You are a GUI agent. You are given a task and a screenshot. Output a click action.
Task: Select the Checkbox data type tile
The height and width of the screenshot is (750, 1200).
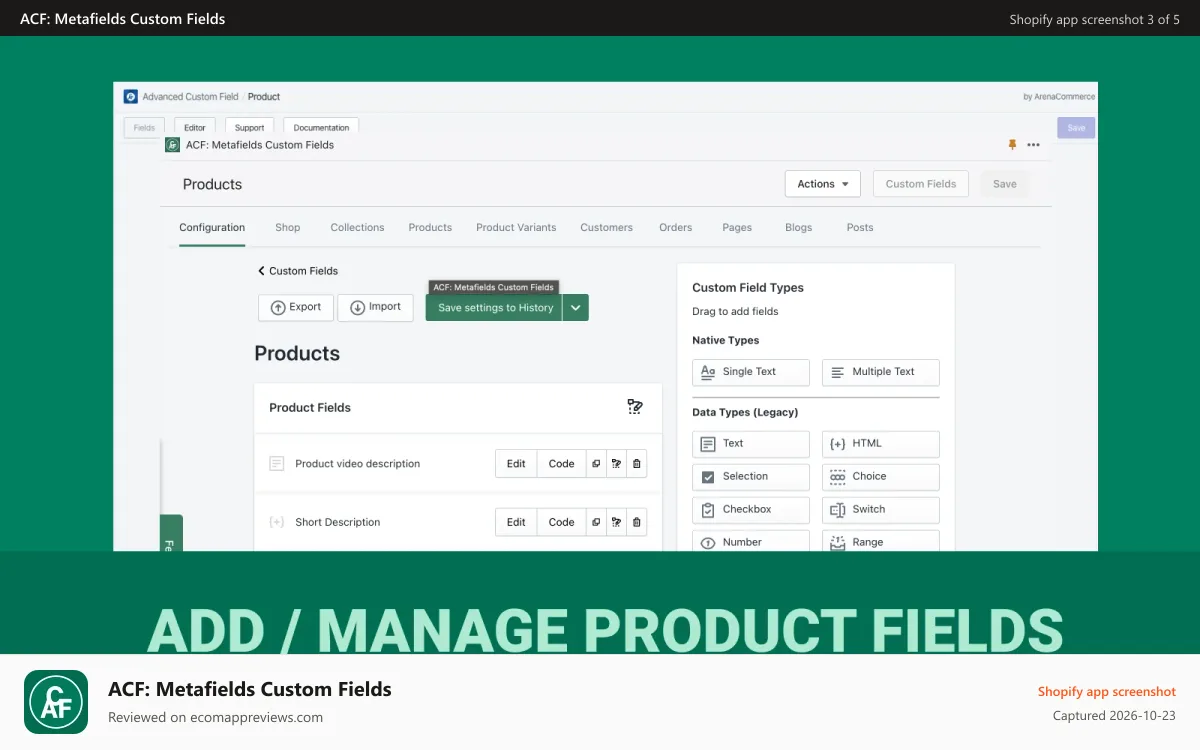tap(751, 510)
